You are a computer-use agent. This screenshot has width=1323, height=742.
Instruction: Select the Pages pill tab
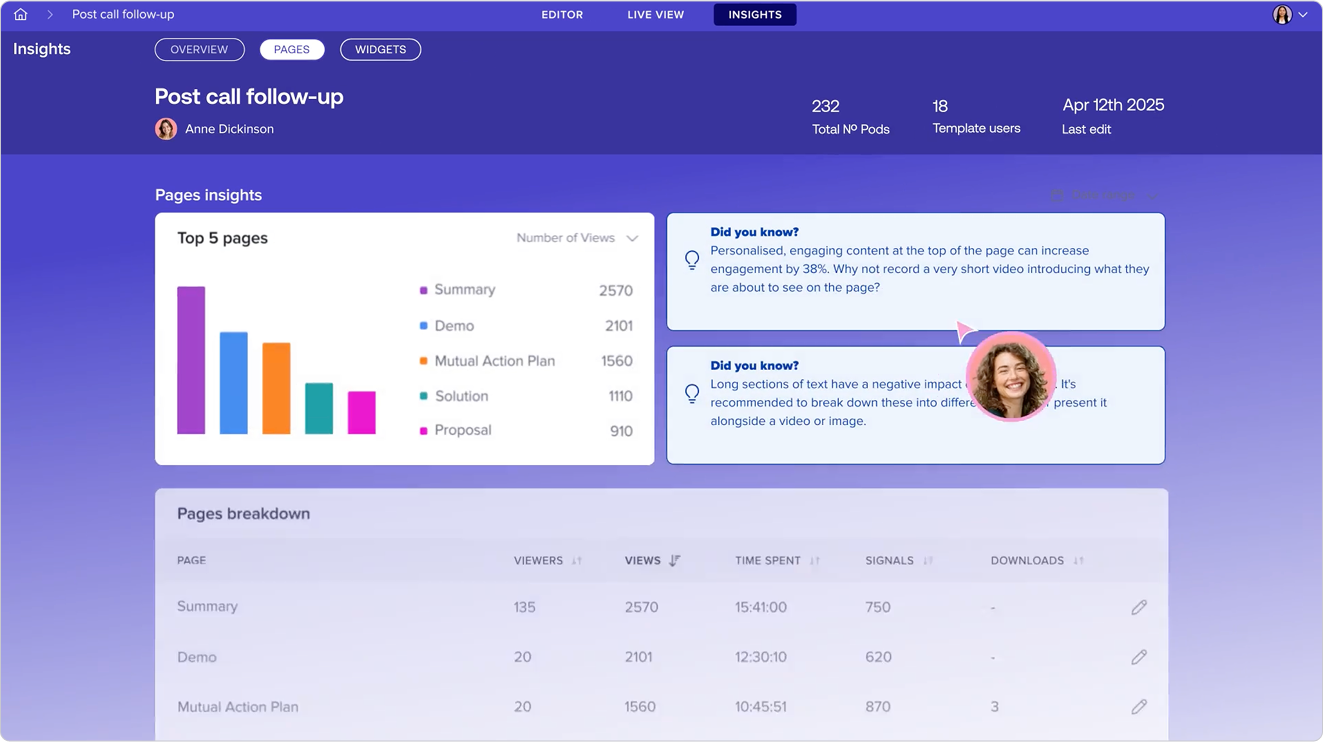292,49
